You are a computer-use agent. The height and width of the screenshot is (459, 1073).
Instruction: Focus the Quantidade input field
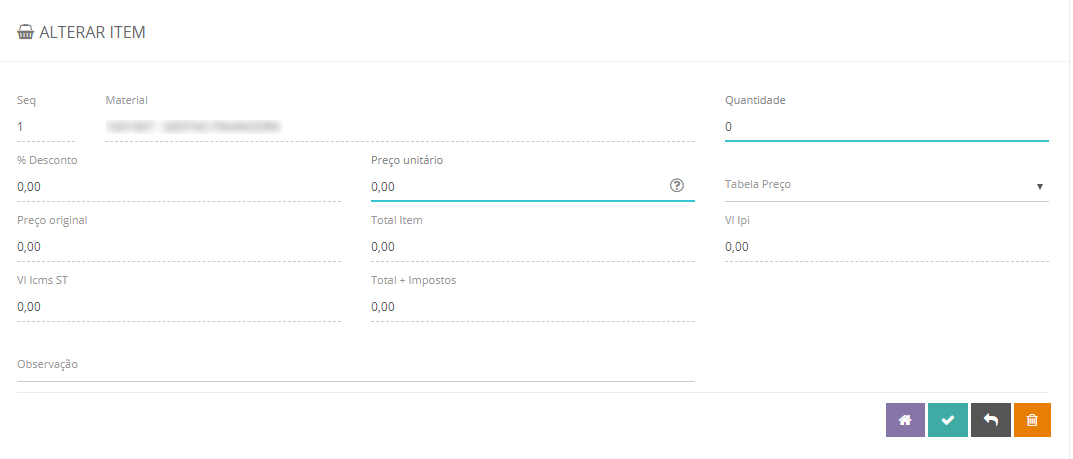(x=886, y=127)
